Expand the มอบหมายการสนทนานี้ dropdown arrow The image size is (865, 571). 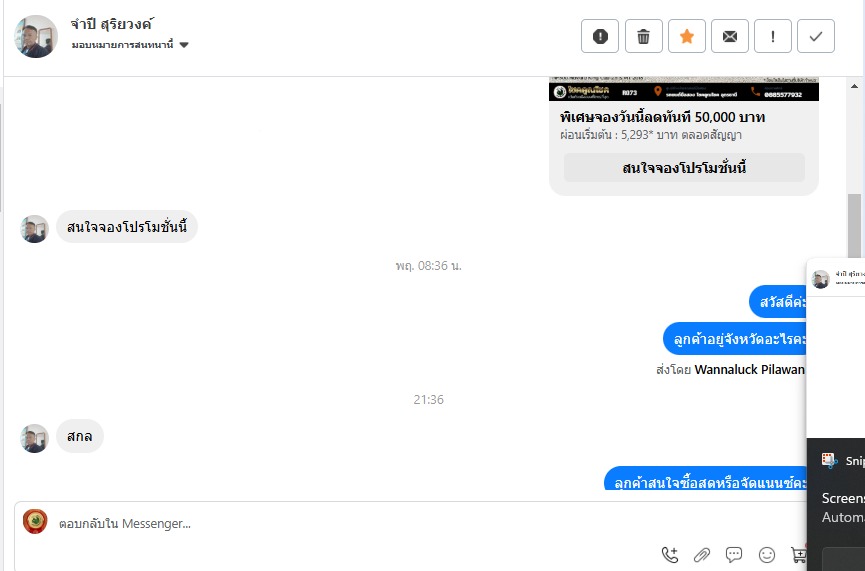(184, 45)
